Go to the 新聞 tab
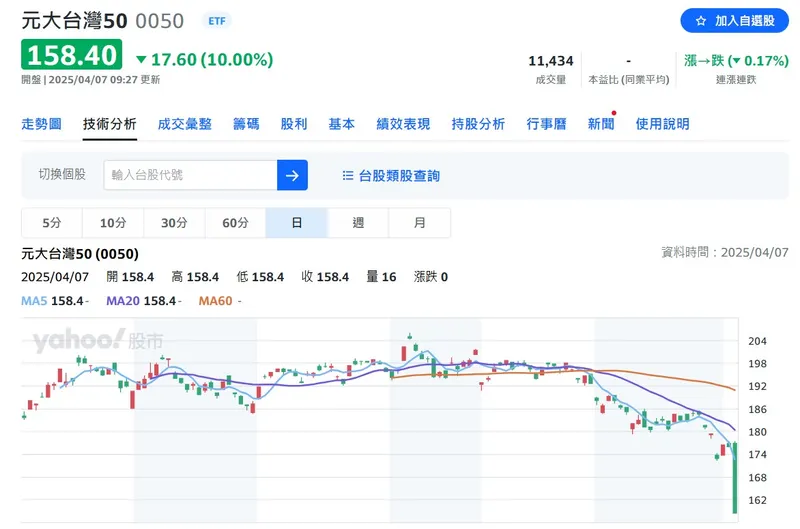 [x=601, y=124]
